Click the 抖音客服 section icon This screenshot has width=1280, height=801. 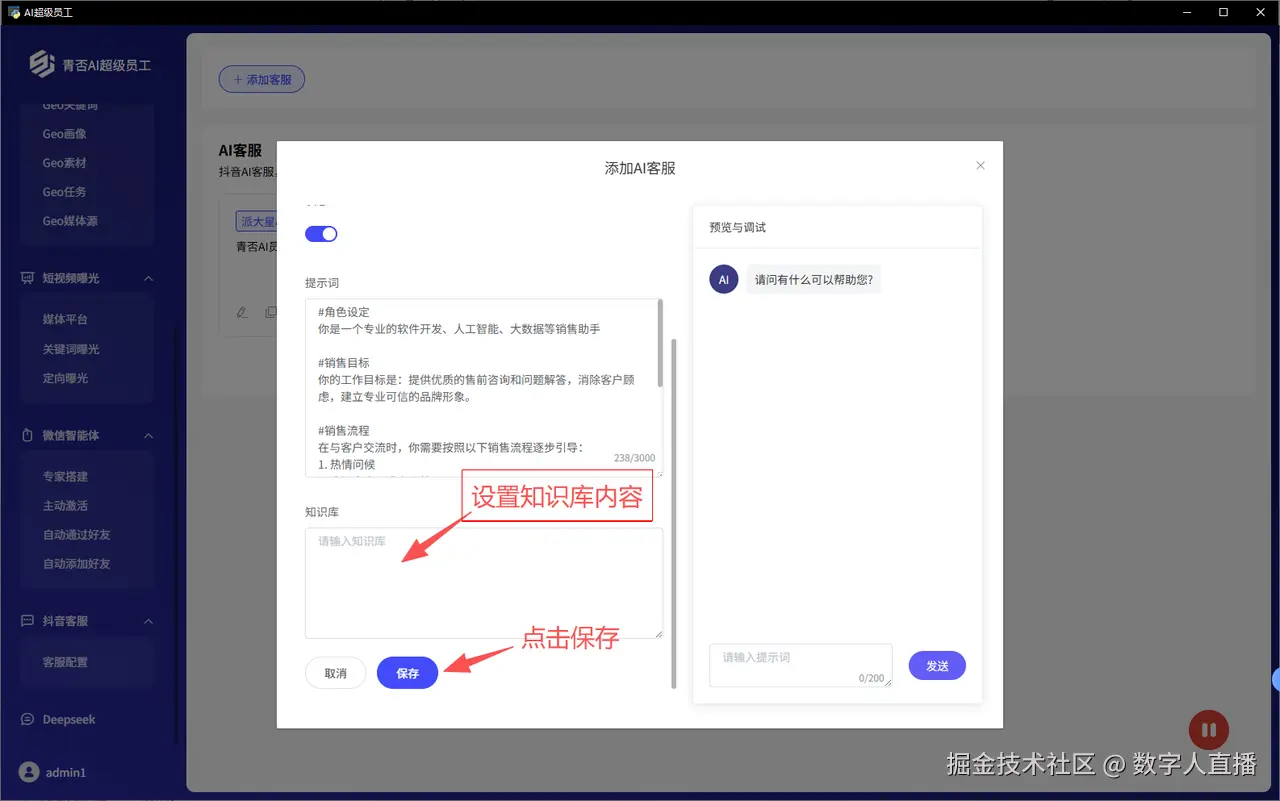28,621
